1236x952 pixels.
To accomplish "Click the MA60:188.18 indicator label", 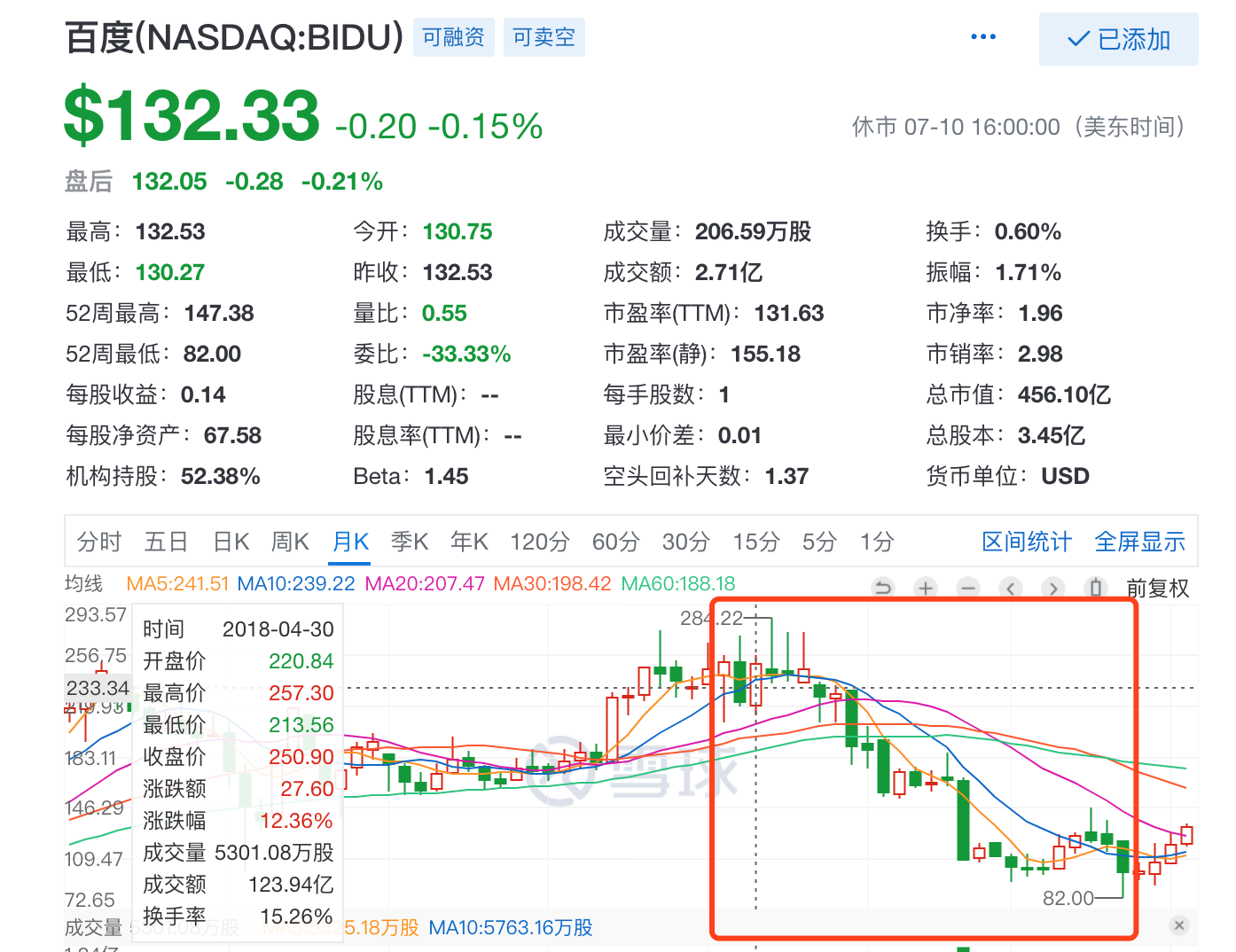I will click(x=678, y=584).
